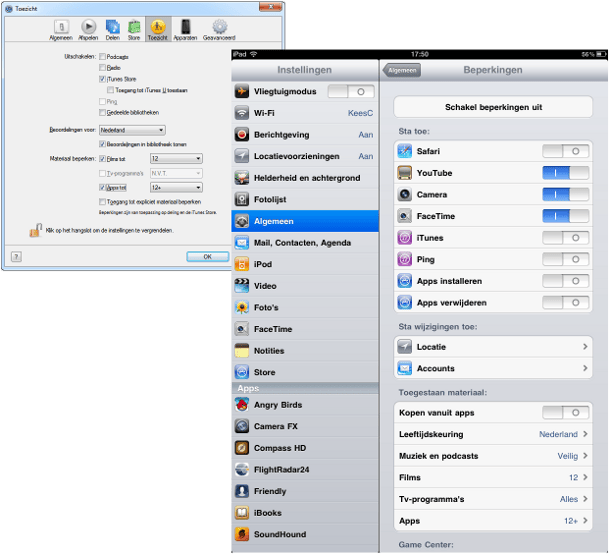Open Tv-programma's Alles row
The height and width of the screenshot is (555, 612).
point(493,499)
